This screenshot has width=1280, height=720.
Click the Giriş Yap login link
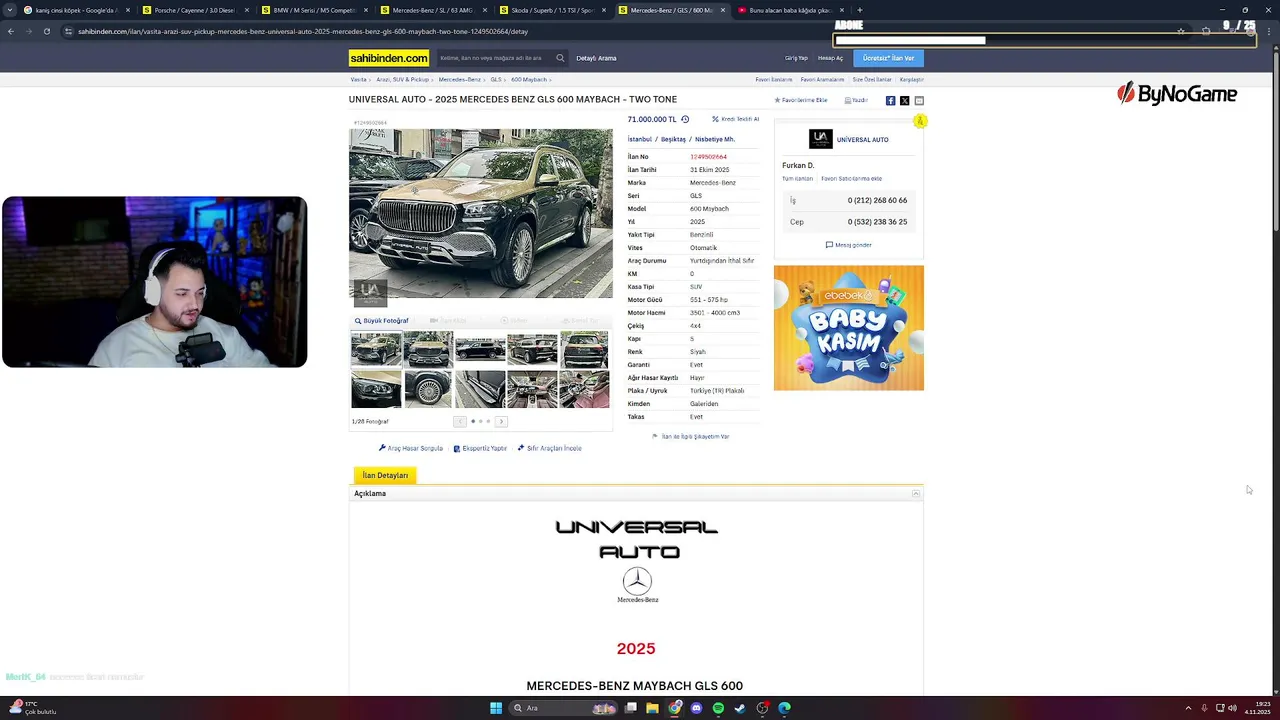tap(796, 58)
